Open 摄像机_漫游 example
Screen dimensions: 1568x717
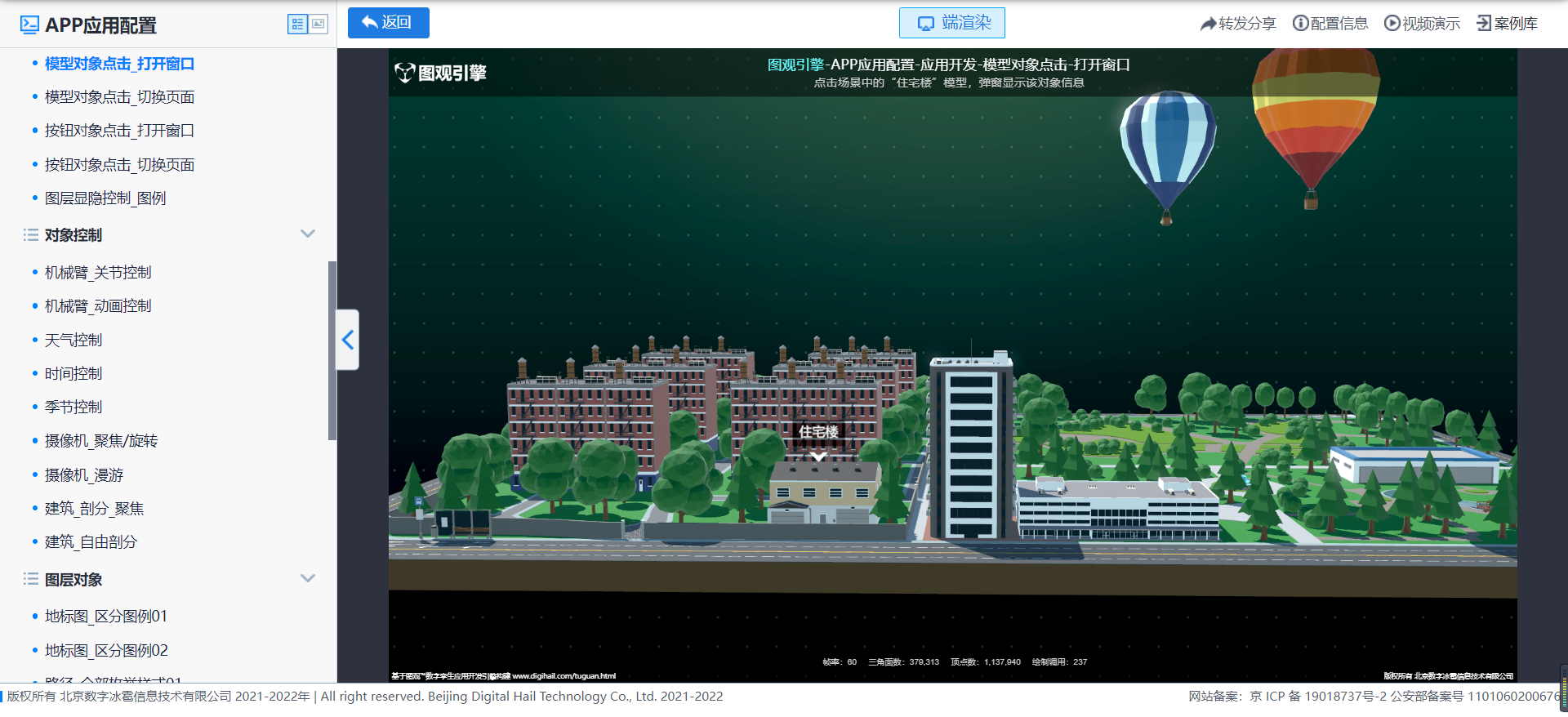click(84, 475)
